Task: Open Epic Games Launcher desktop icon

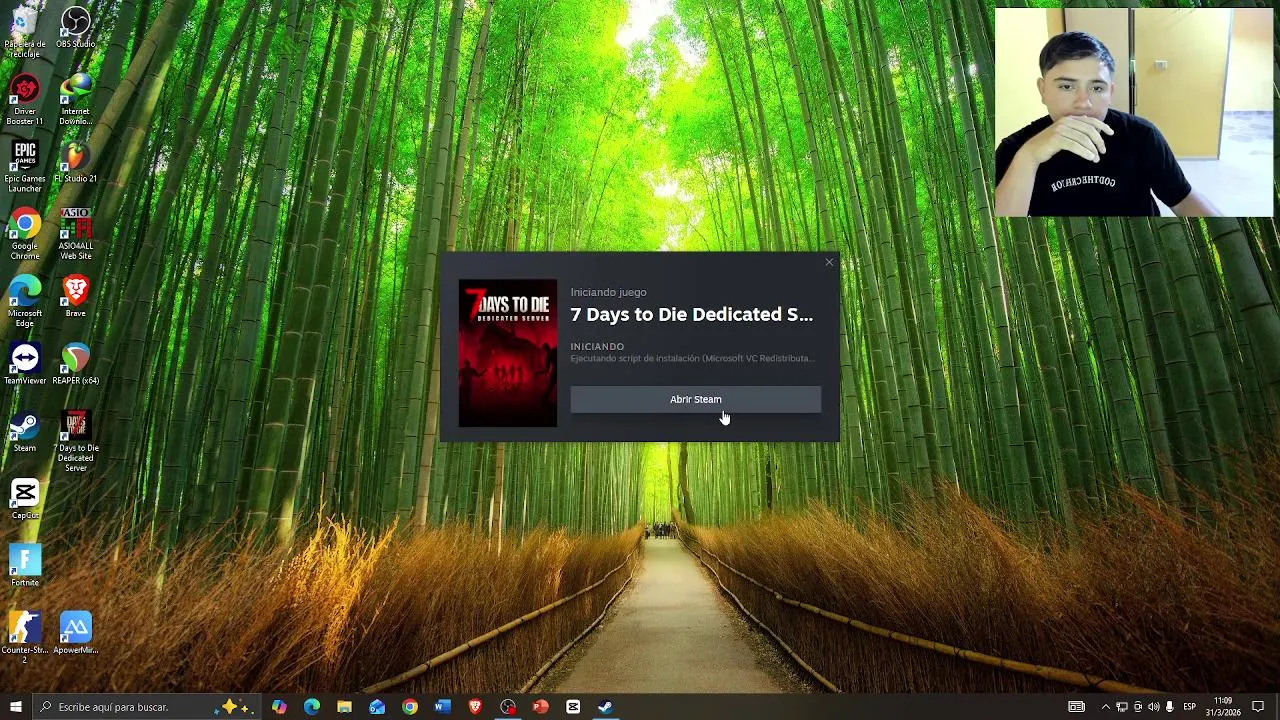Action: pos(25,167)
